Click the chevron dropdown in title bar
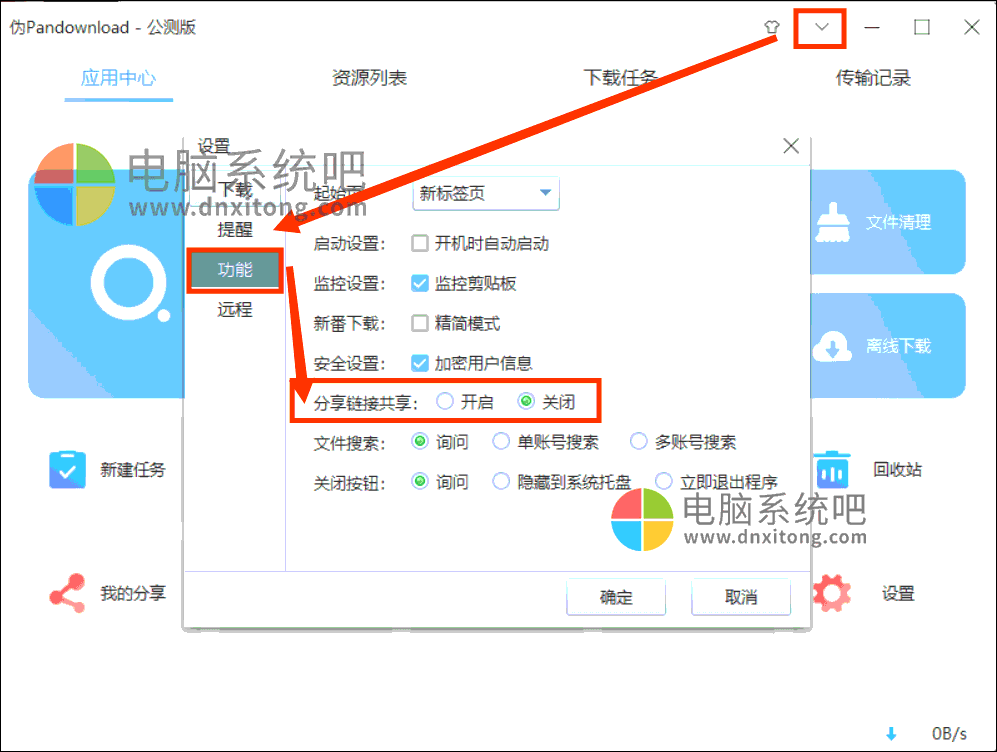The image size is (997, 752). [818, 28]
